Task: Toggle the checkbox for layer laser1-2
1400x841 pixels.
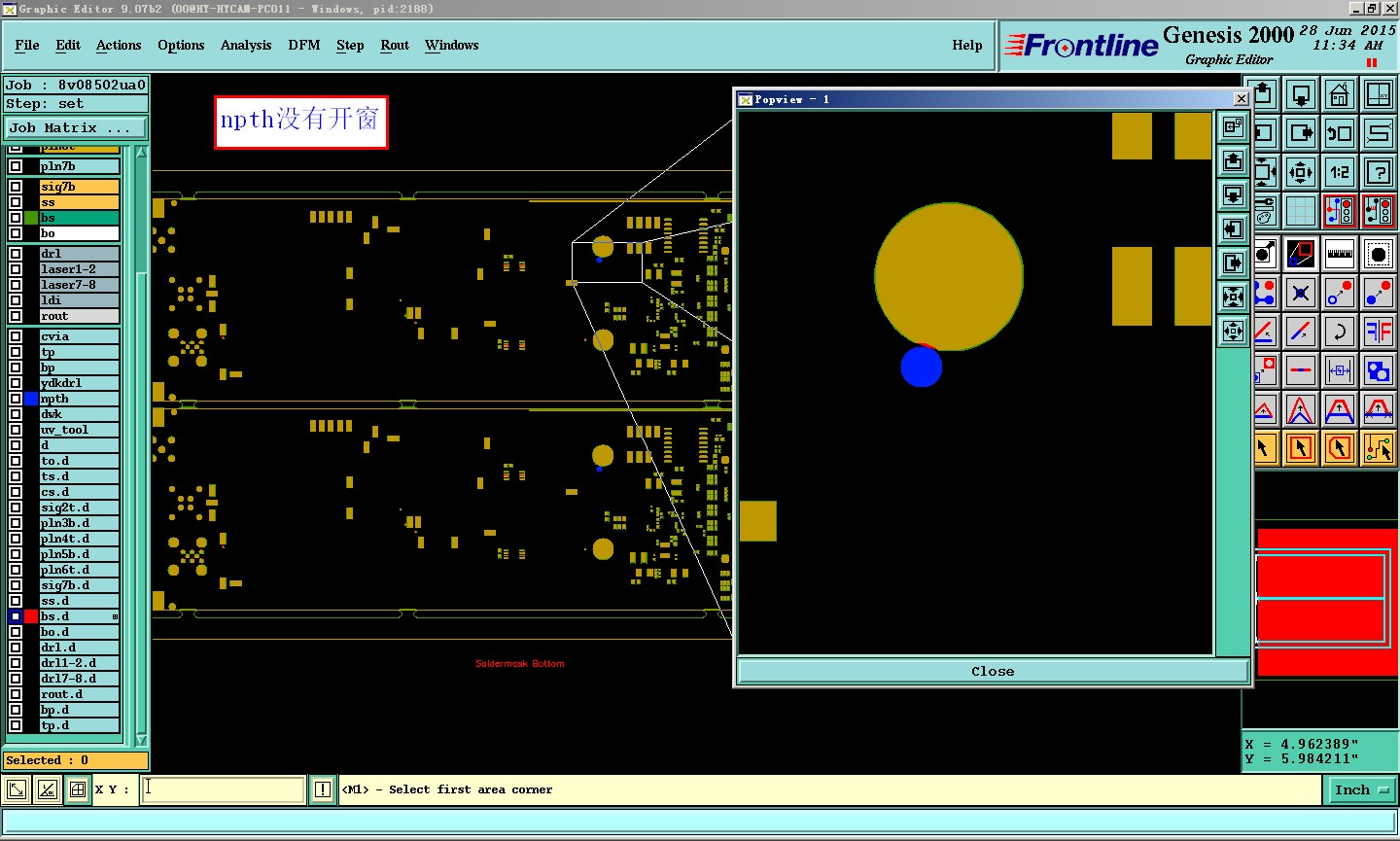Action: tap(16, 269)
